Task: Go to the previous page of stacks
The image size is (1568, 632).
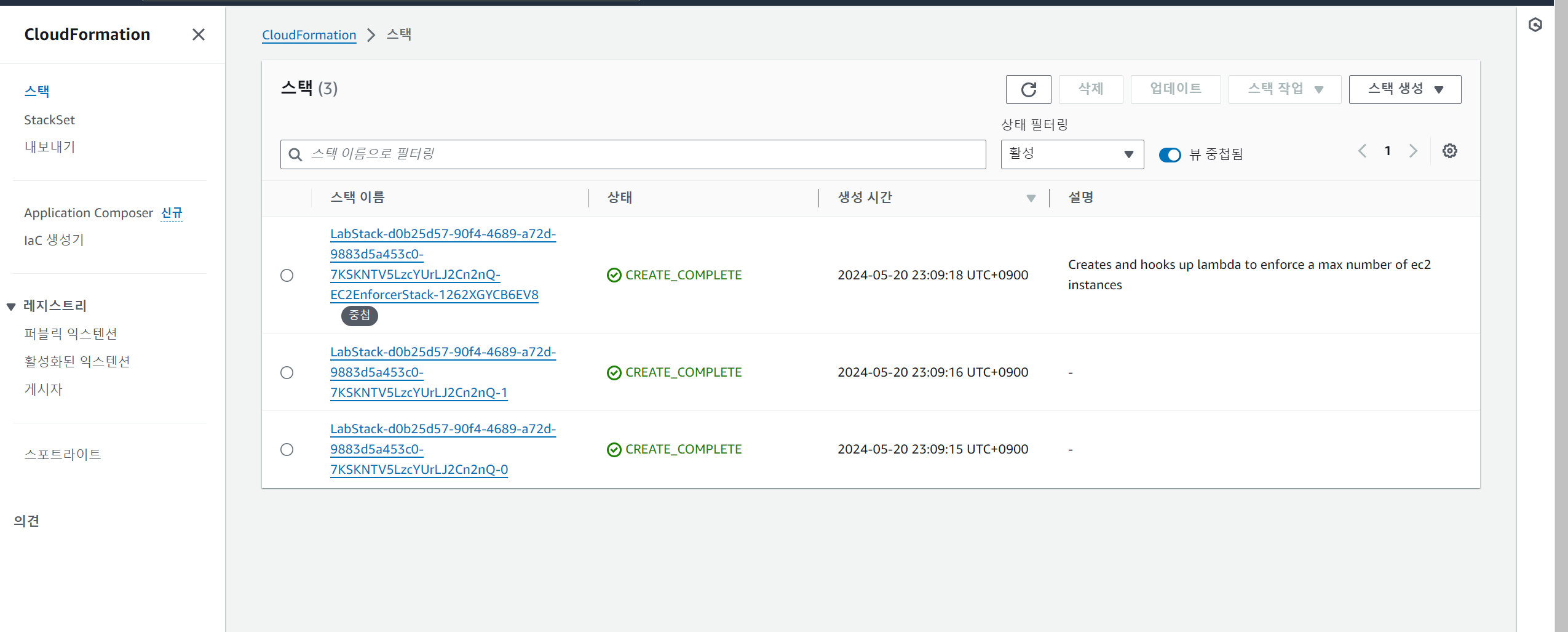Action: pyautogui.click(x=1362, y=151)
